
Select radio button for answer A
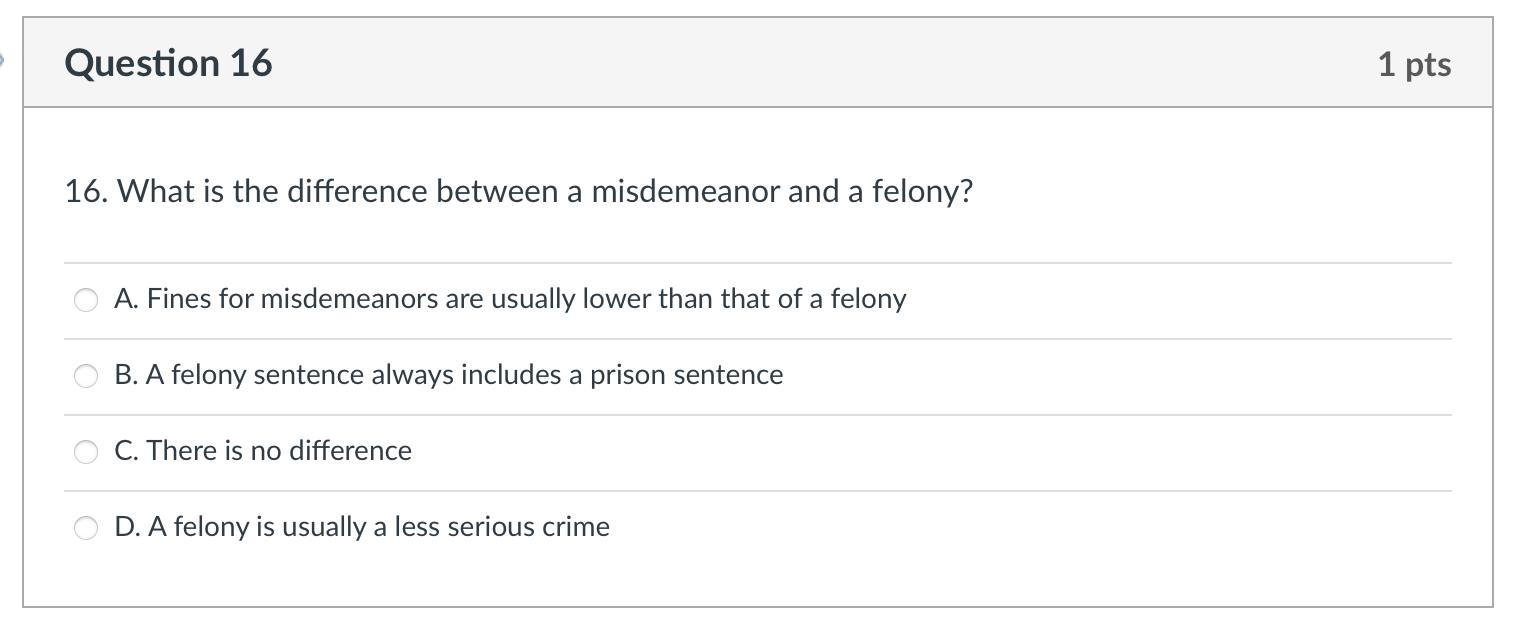point(86,300)
